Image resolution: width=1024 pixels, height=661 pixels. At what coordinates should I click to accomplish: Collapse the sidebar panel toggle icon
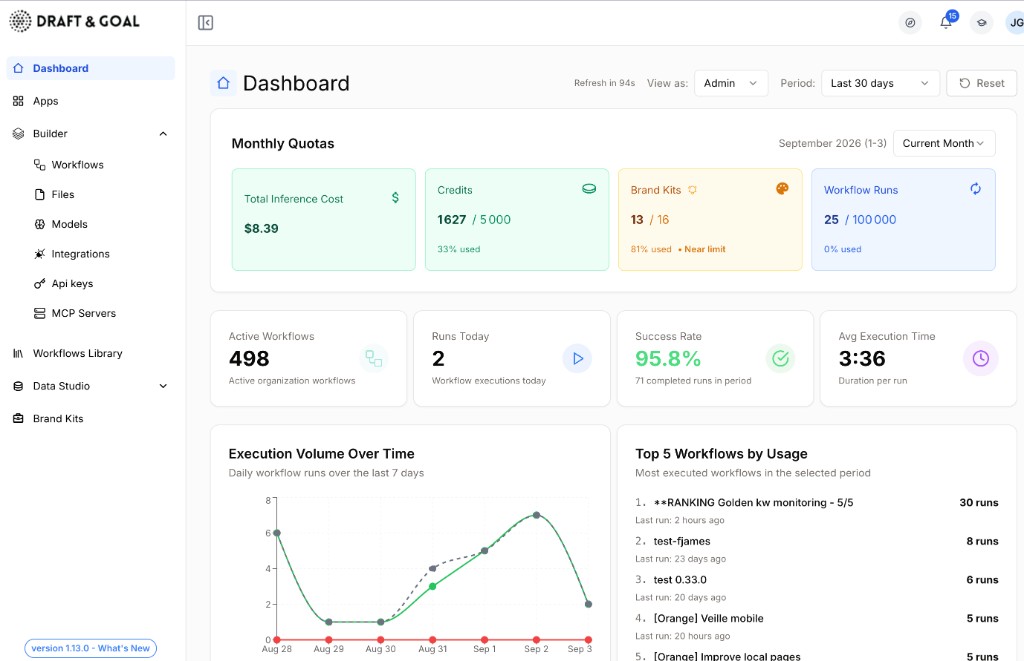click(x=206, y=23)
